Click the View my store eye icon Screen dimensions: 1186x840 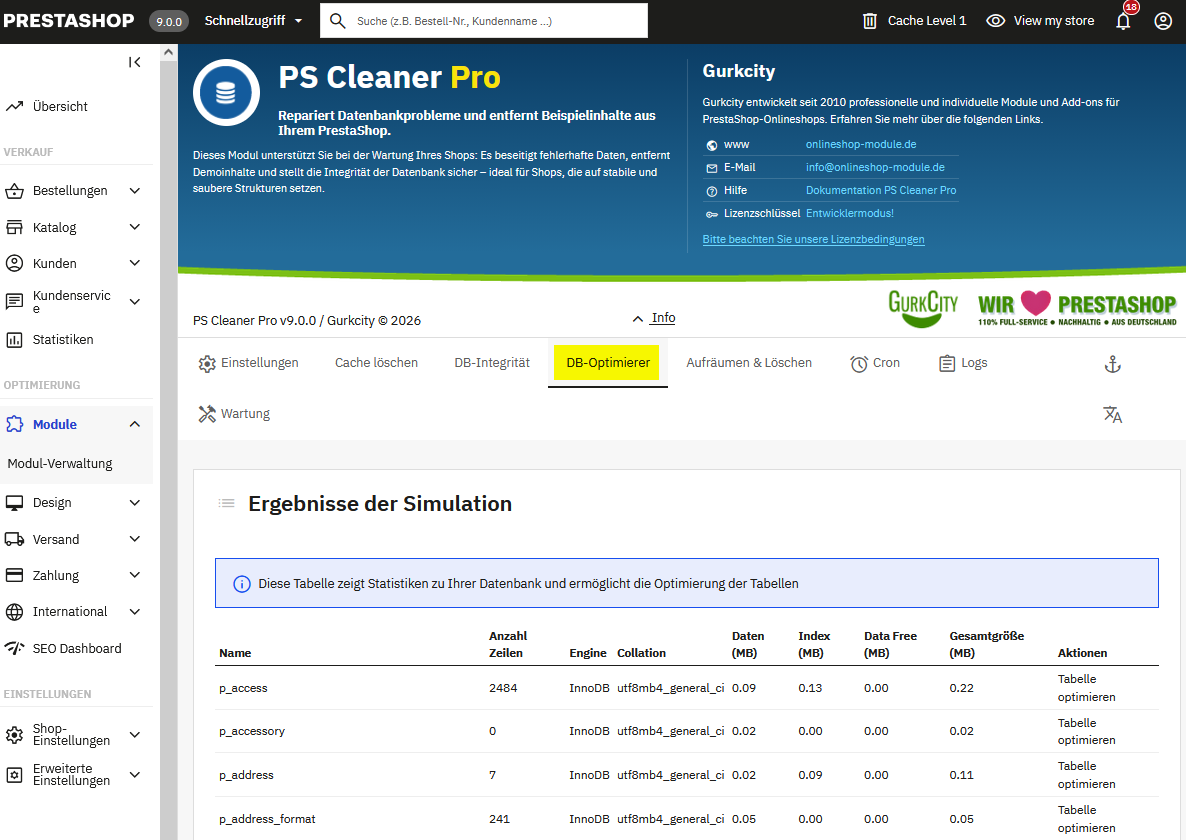point(995,21)
